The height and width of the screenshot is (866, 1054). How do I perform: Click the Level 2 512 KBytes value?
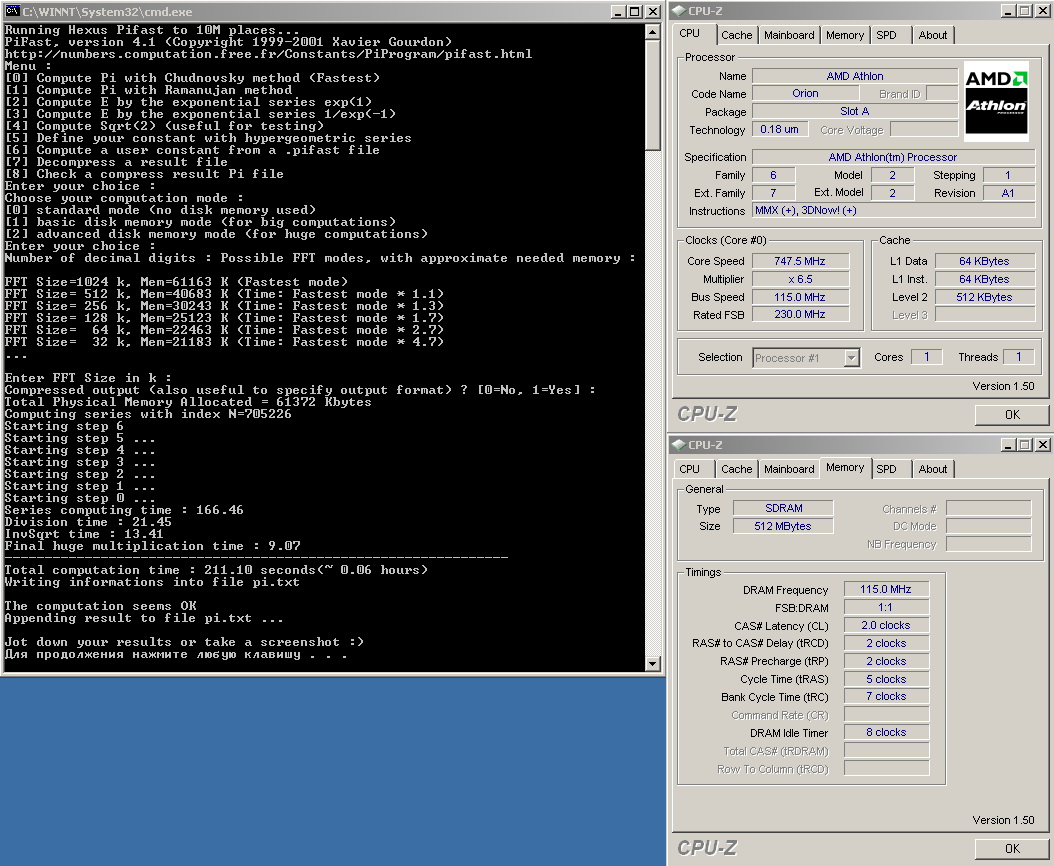point(984,297)
